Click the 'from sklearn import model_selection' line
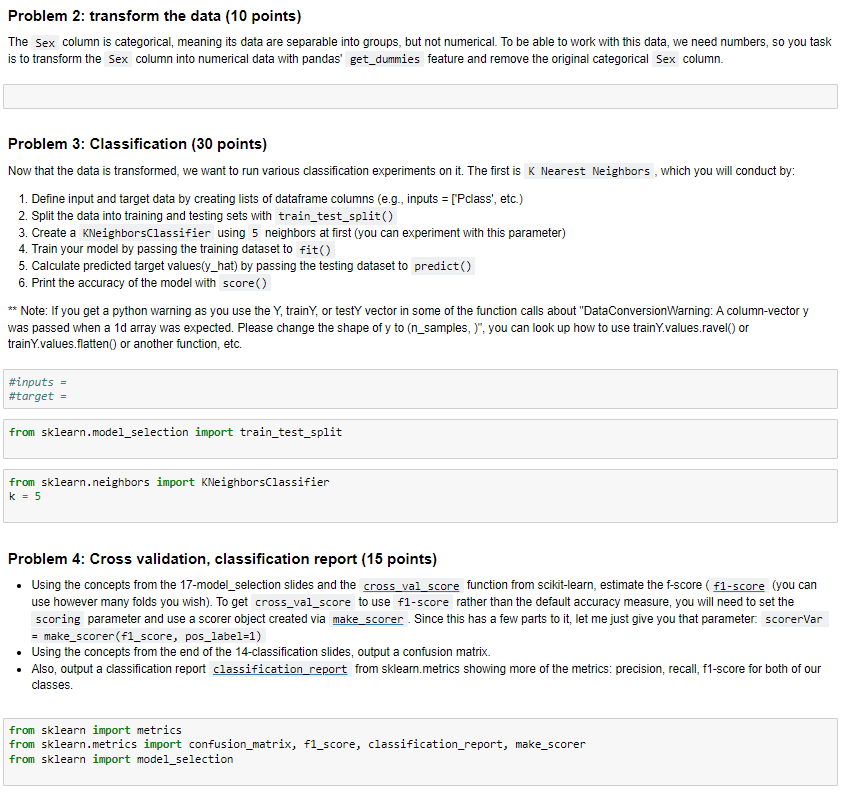This screenshot has width=847, height=793. 121,759
